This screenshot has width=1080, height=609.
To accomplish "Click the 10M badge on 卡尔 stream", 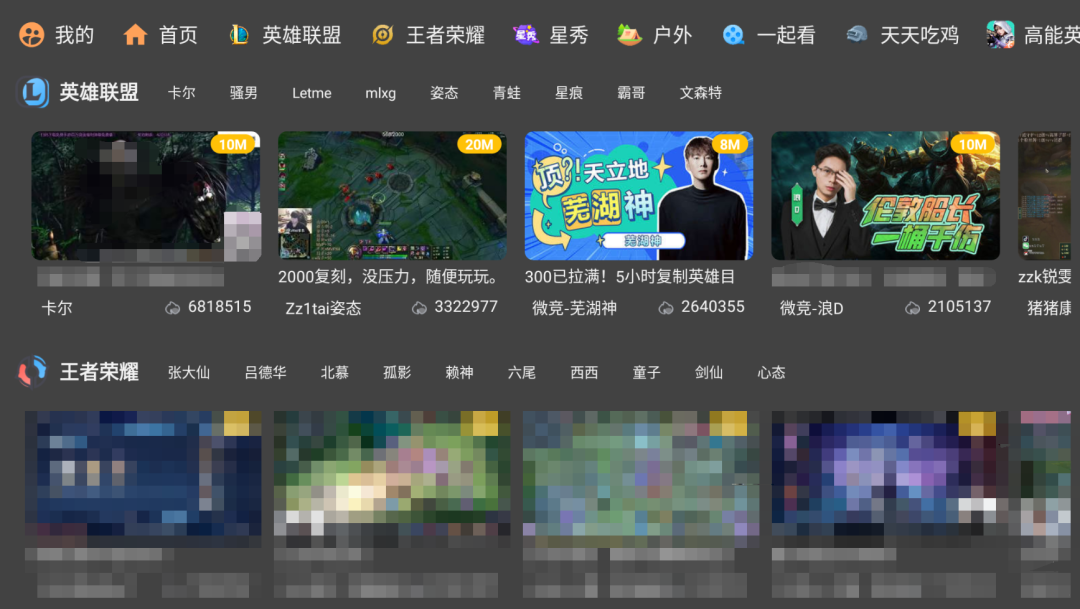I will (233, 144).
